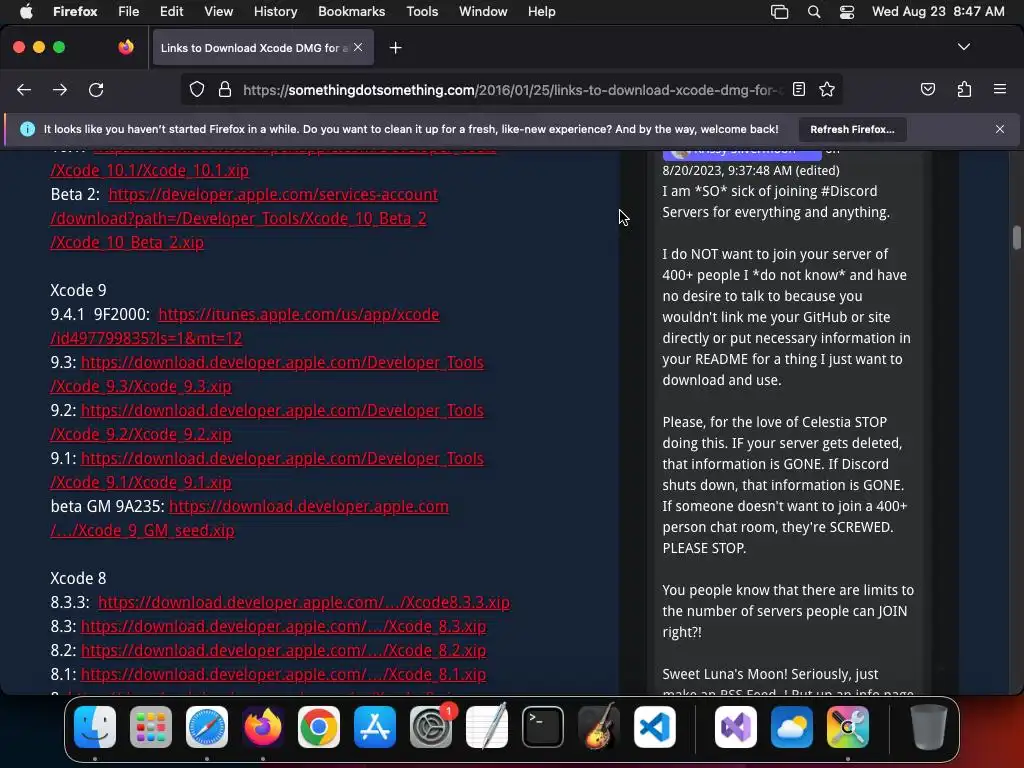
Task: Open Launchpad from the Dock
Action: (151, 726)
